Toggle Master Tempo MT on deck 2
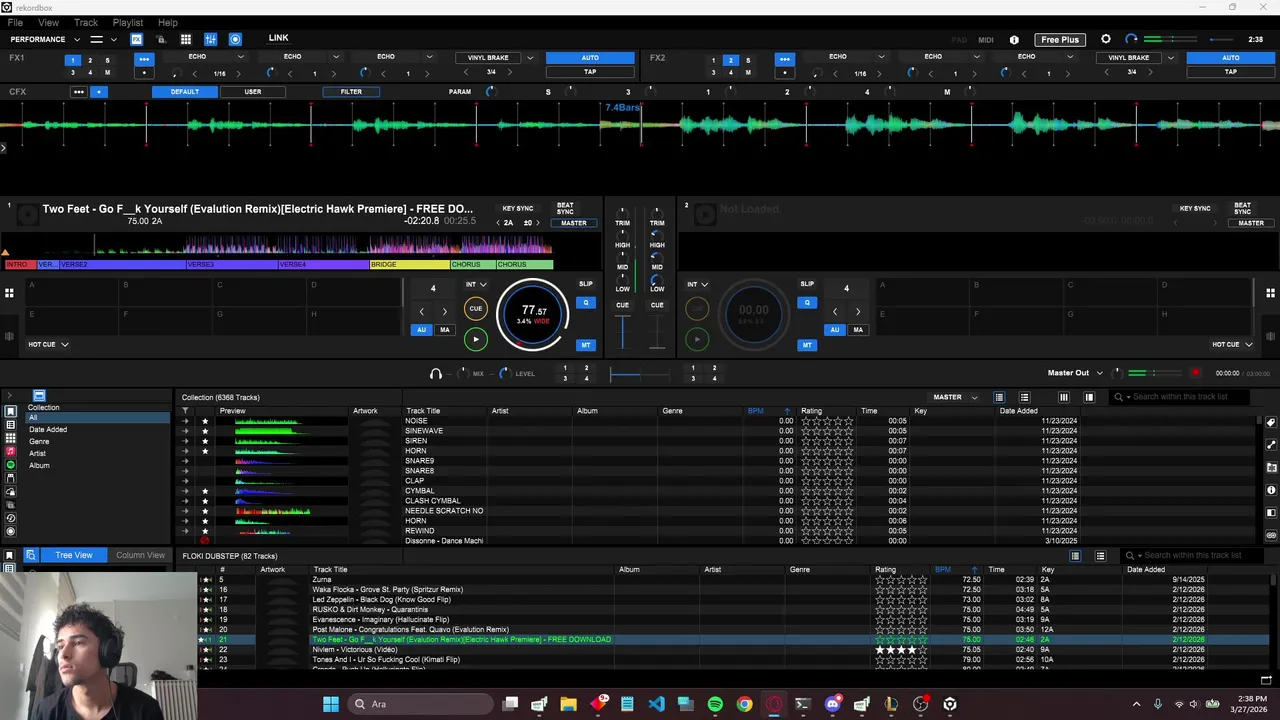This screenshot has height=720, width=1280. point(807,345)
